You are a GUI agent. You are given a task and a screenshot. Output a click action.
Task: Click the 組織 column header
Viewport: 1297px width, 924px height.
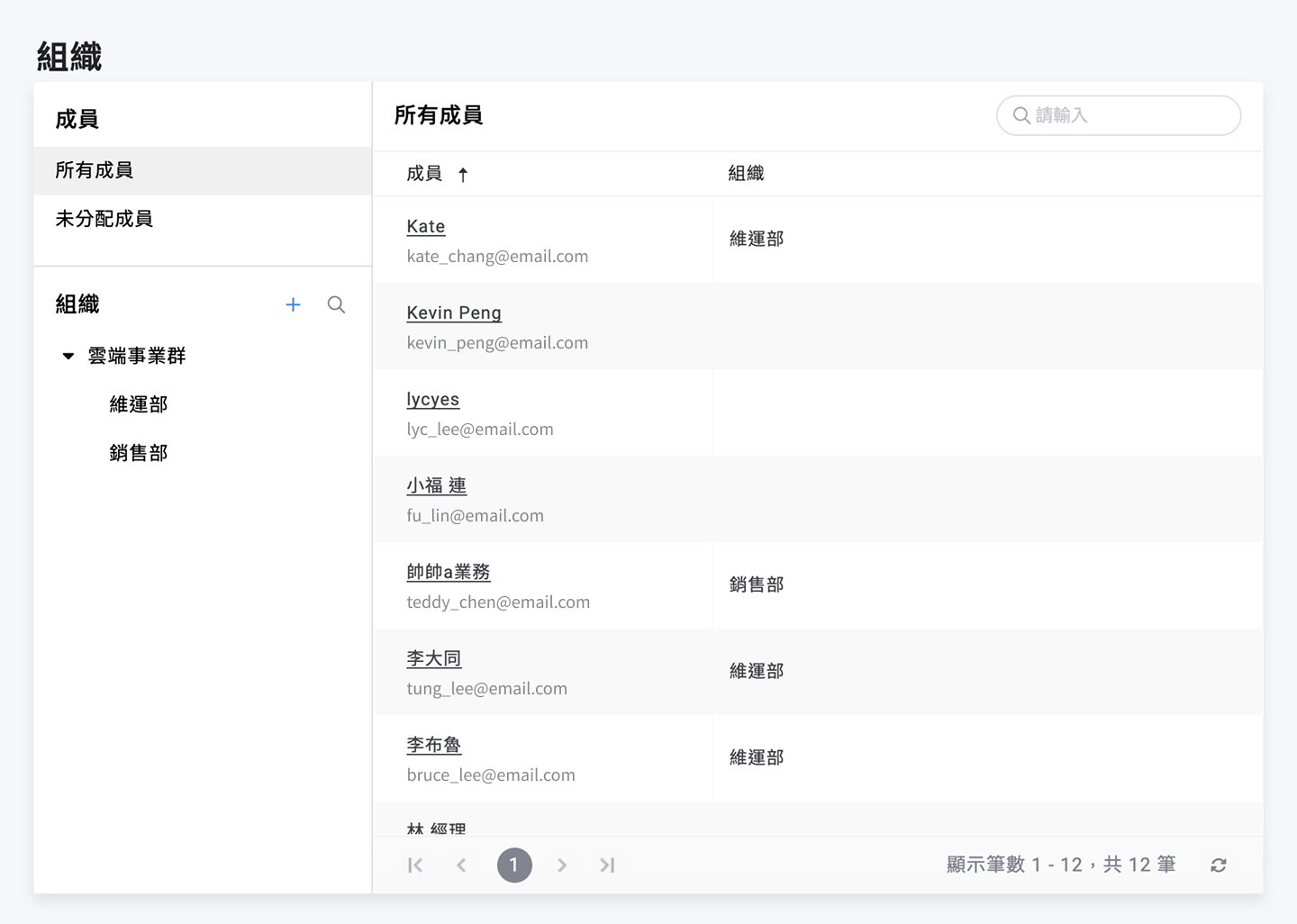coord(746,174)
